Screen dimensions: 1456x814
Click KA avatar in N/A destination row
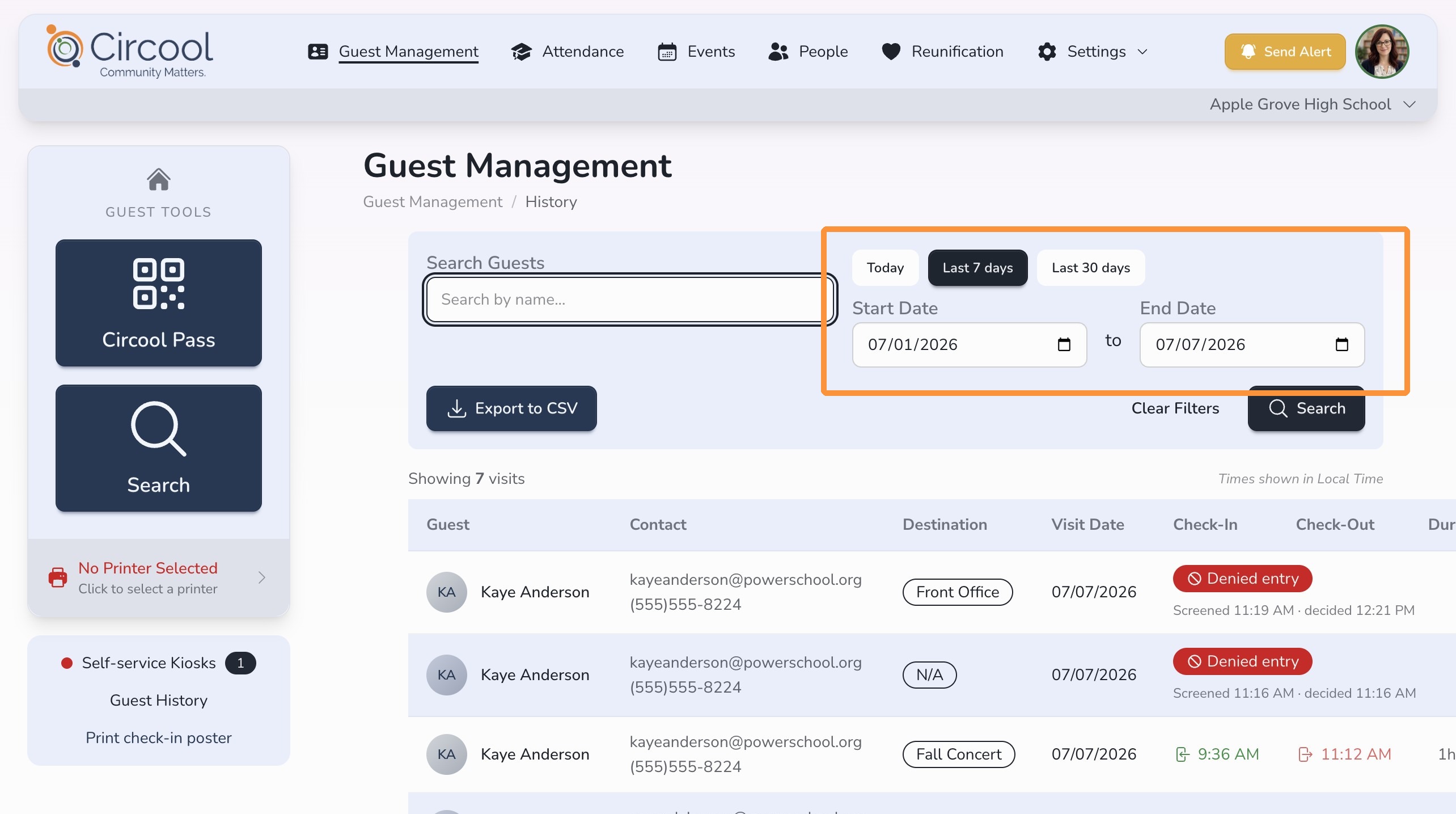click(x=446, y=675)
